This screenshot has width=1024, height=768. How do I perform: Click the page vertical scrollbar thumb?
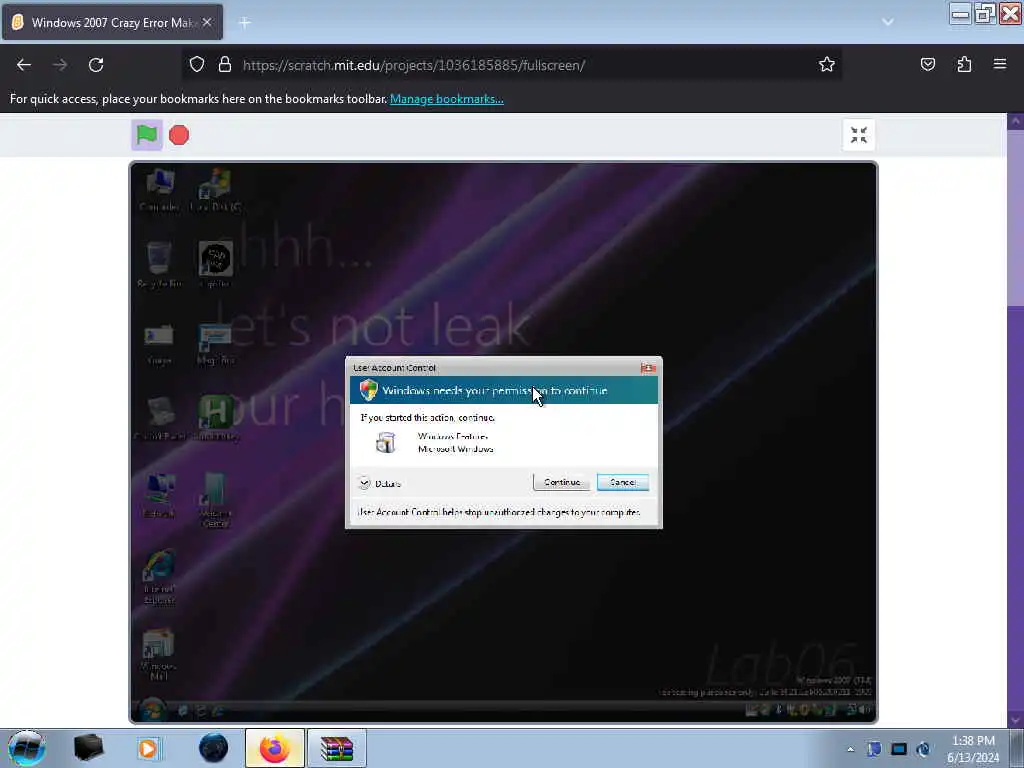click(x=1016, y=217)
